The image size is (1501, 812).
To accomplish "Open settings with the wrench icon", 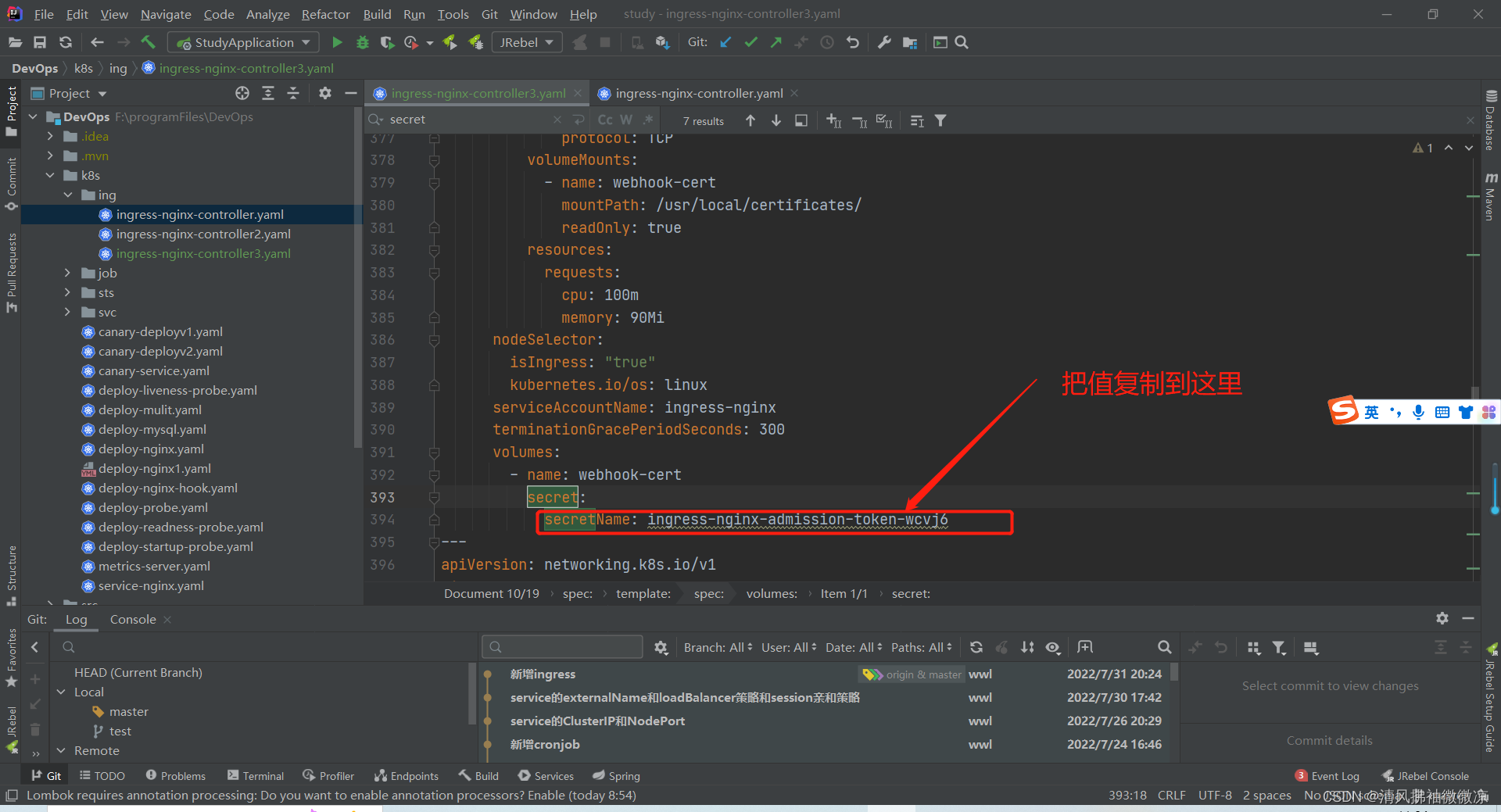I will point(884,42).
